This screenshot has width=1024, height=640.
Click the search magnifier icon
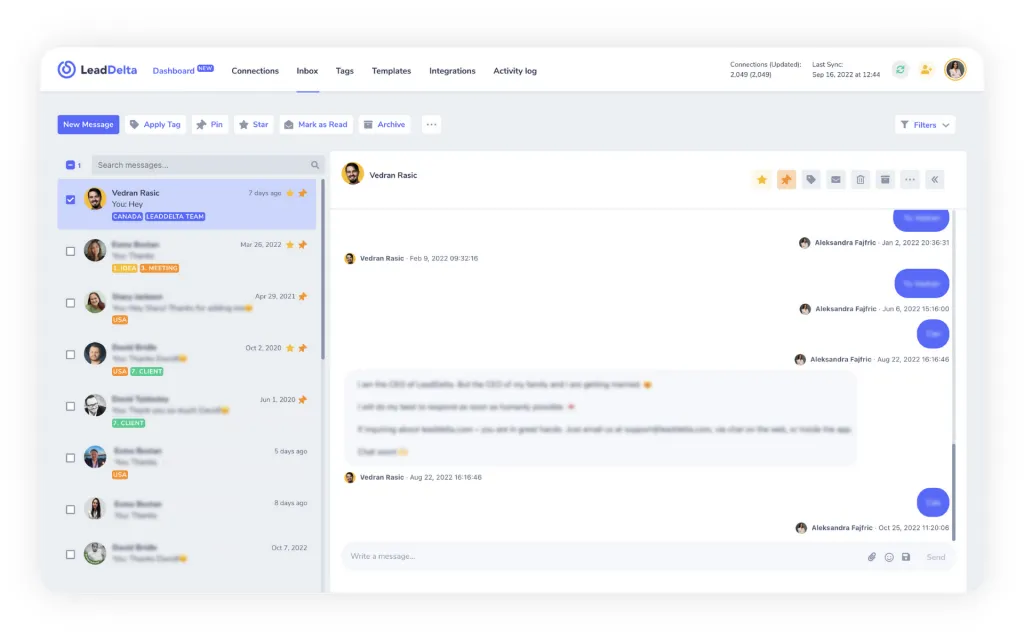tap(315, 165)
